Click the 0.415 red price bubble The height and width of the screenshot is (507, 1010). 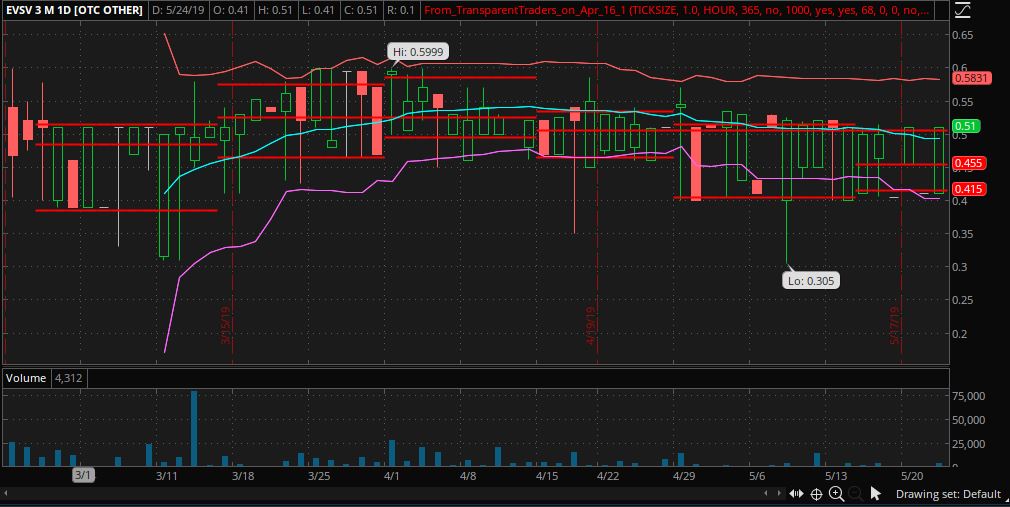pos(967,189)
